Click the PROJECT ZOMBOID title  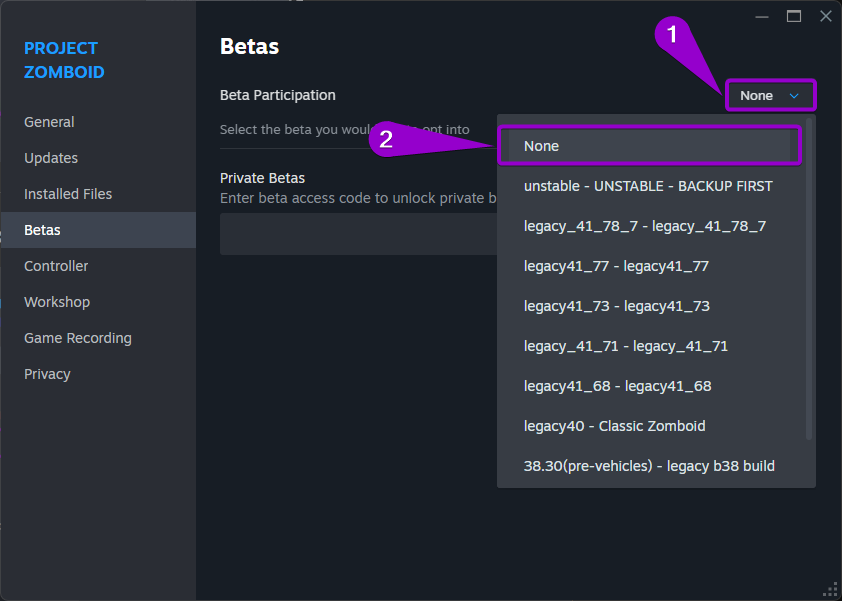(64, 60)
